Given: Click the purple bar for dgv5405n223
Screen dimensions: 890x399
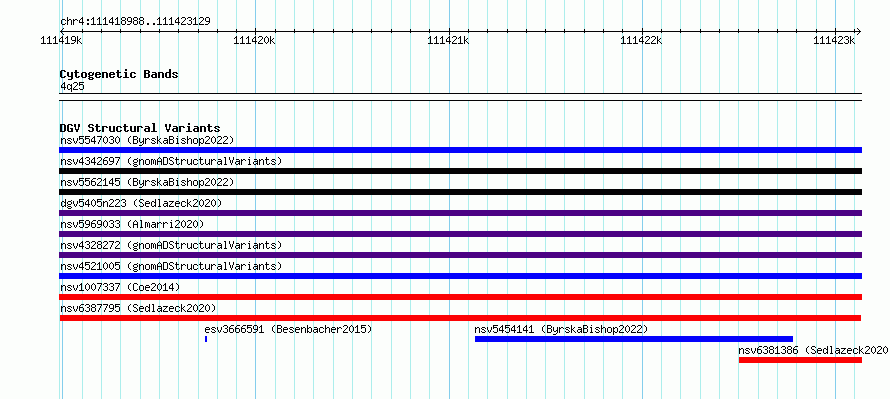Looking at the screenshot, I should click(461, 213).
